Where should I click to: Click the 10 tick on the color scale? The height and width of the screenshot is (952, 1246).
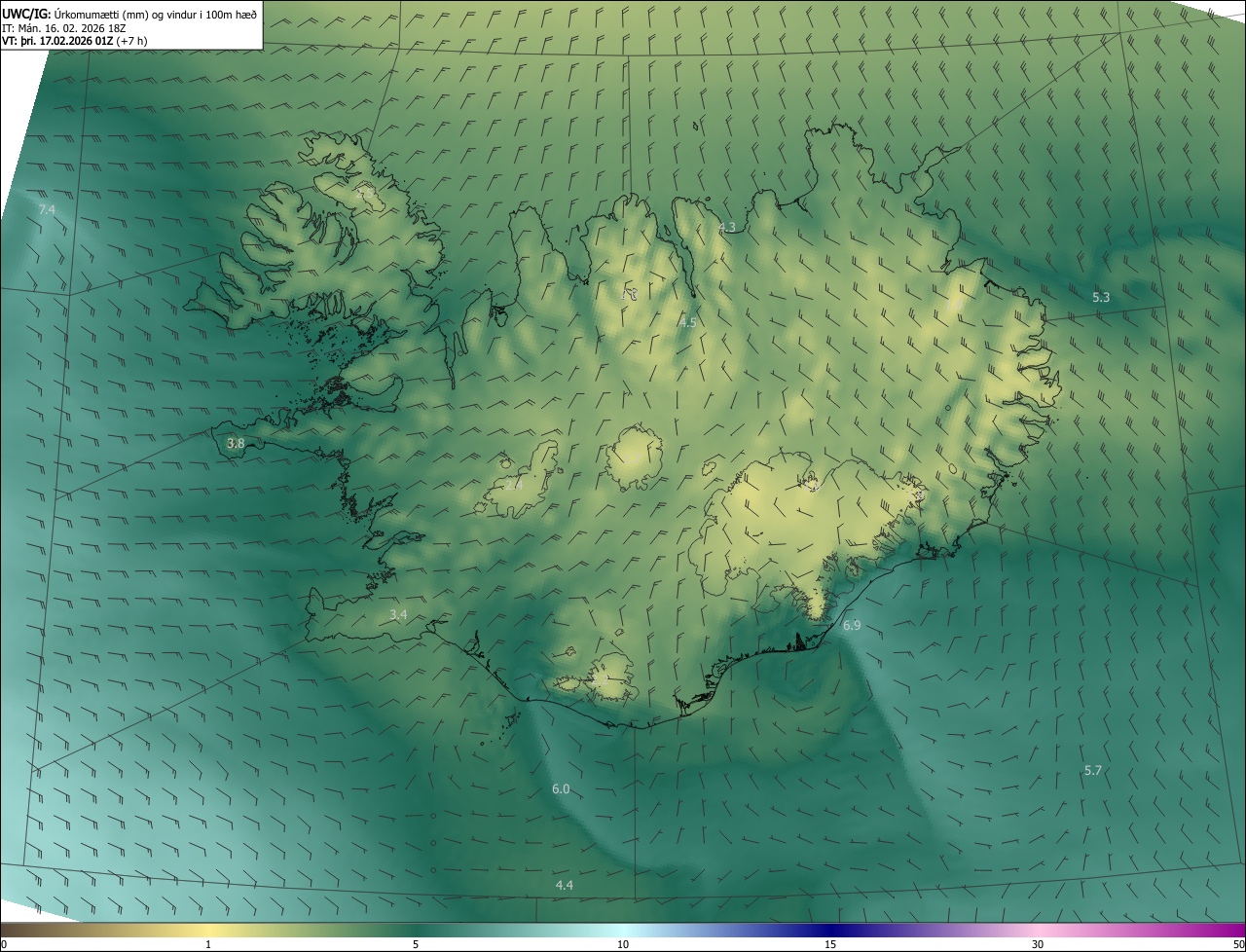point(623,944)
